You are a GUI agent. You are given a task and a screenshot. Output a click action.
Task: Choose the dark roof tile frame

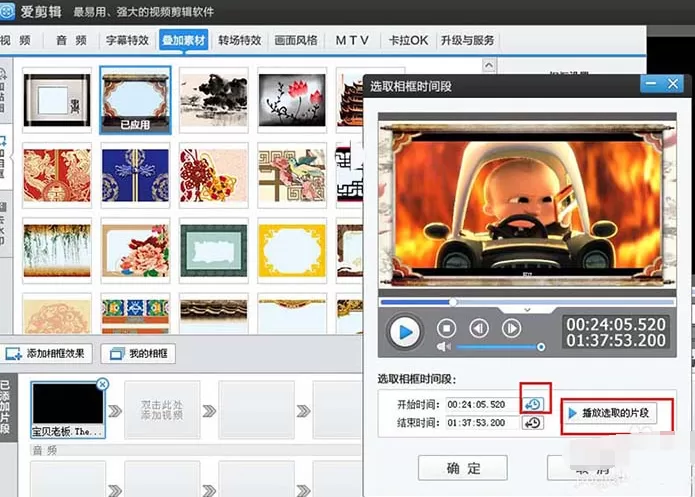(x=214, y=315)
